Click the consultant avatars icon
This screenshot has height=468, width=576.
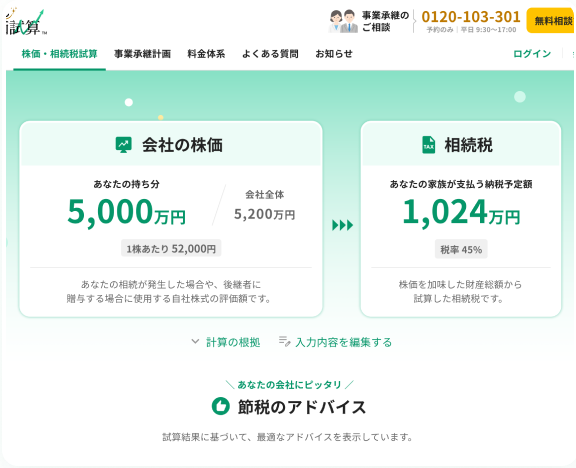click(343, 21)
